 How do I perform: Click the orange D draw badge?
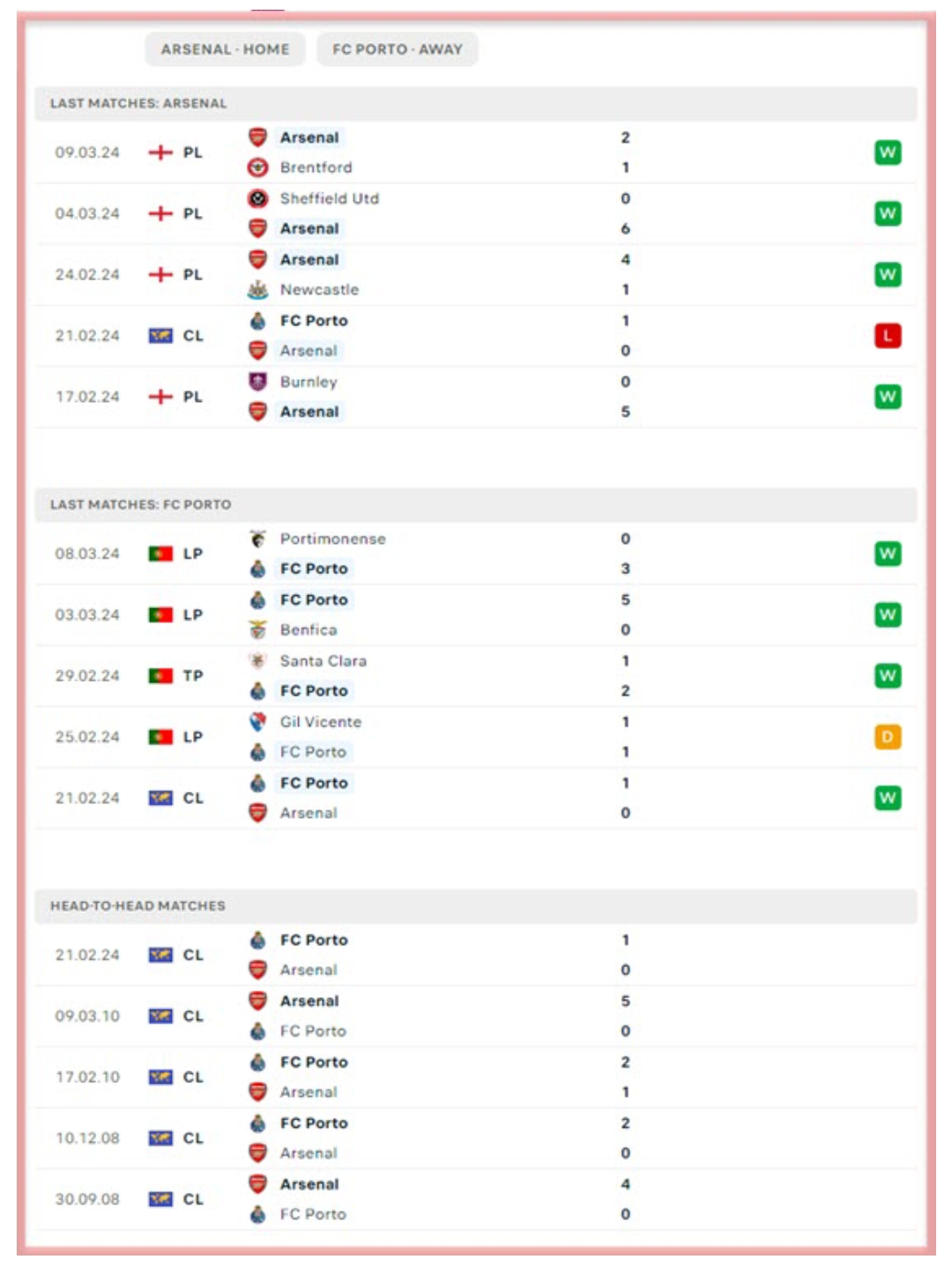[887, 737]
